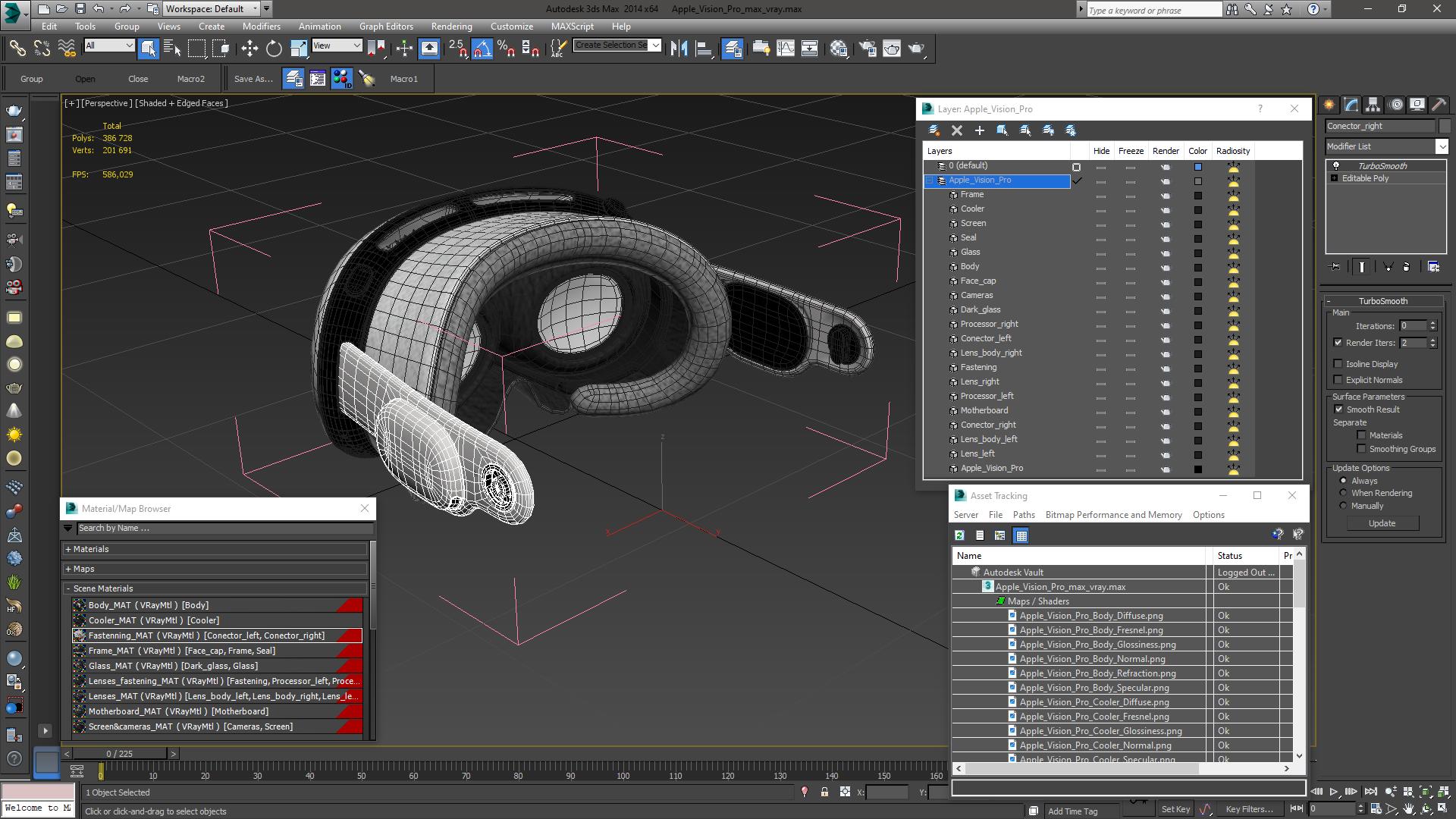
Task: Open the Modifier List dropdown
Action: click(1441, 146)
